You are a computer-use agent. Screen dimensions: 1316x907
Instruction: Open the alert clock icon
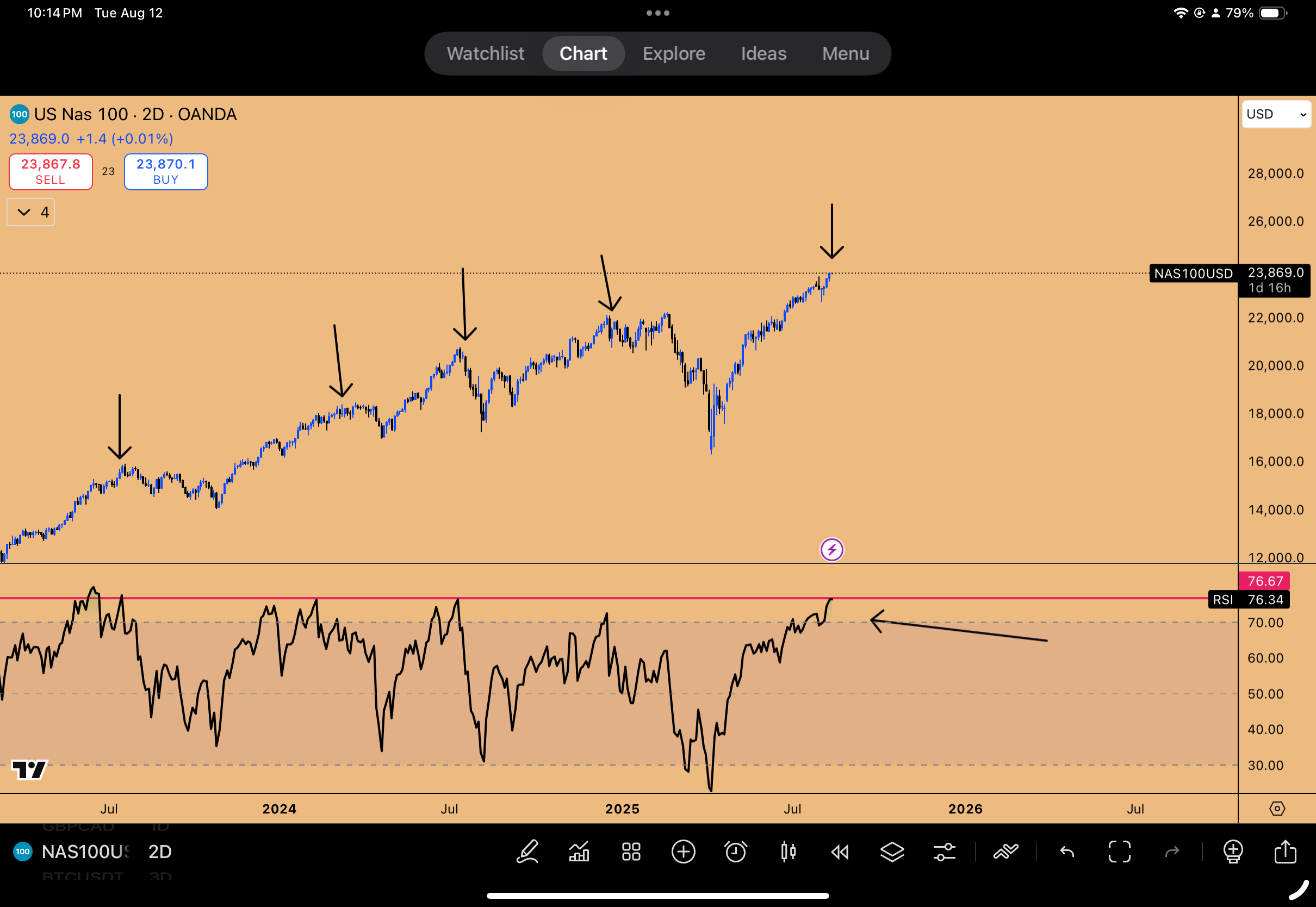pos(735,852)
